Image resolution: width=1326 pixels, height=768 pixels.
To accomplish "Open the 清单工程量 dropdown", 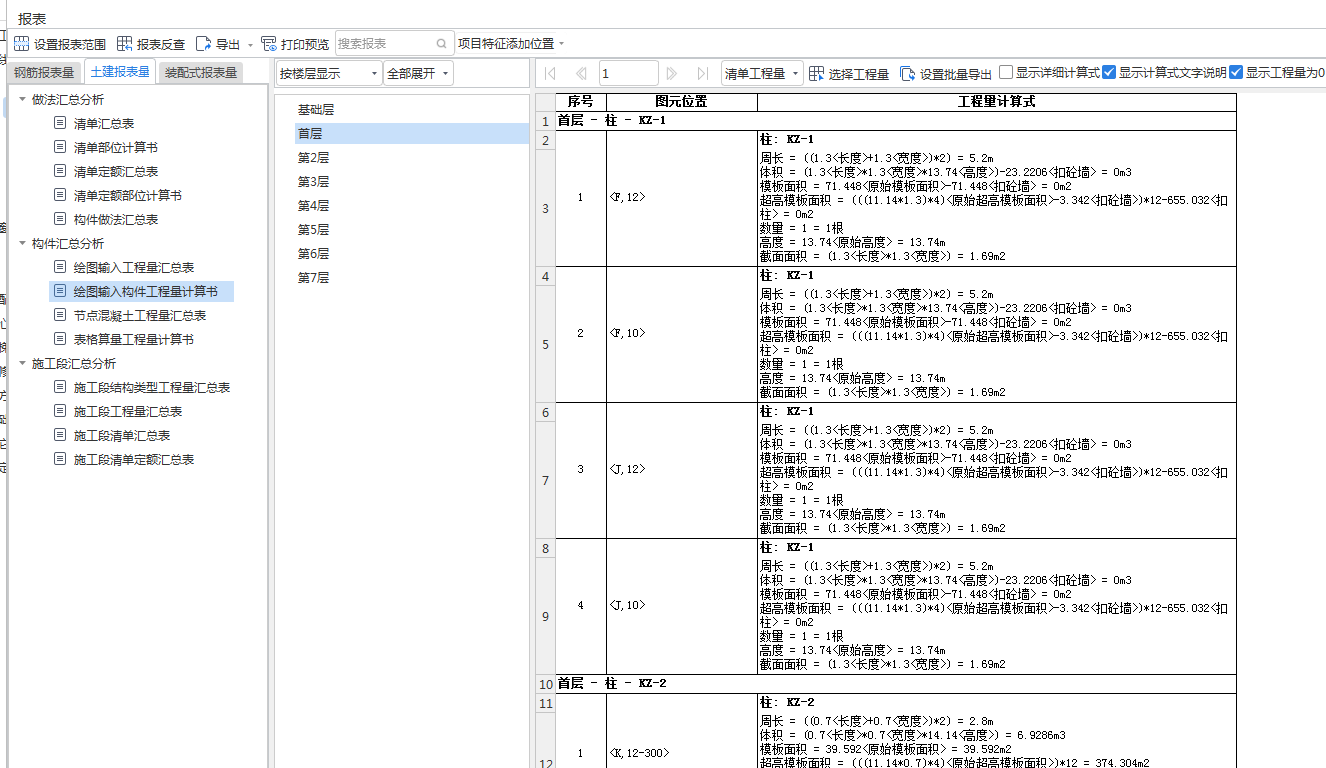I will pyautogui.click(x=762, y=73).
